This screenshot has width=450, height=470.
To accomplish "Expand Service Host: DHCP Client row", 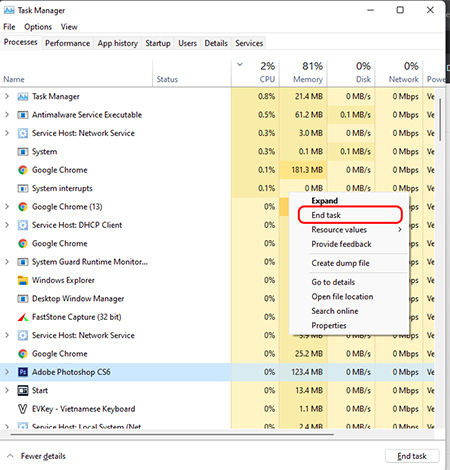I will point(7,225).
